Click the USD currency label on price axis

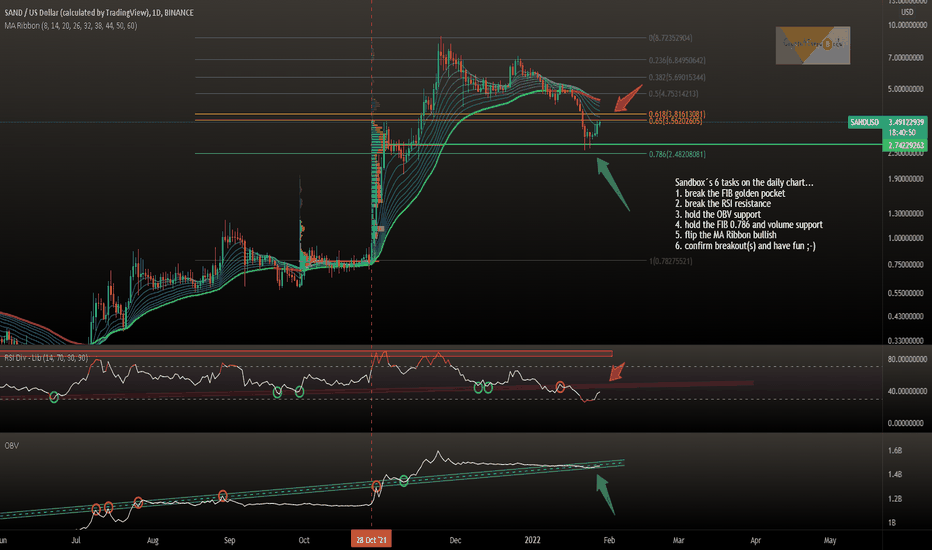click(907, 12)
